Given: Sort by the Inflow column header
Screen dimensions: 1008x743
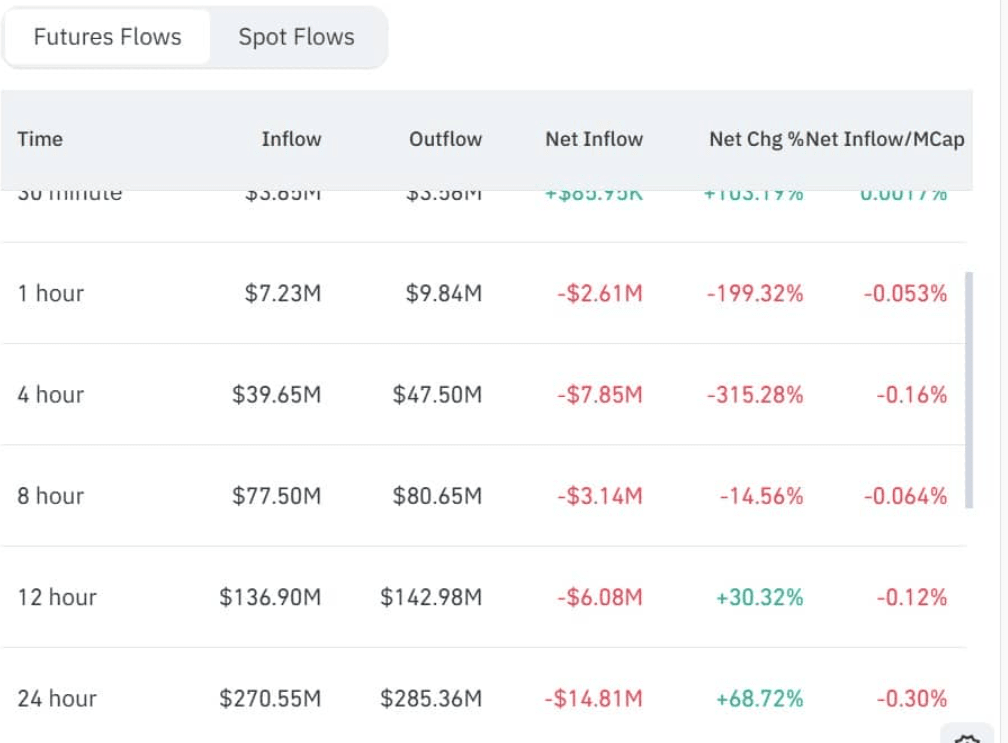Looking at the screenshot, I should tap(291, 139).
